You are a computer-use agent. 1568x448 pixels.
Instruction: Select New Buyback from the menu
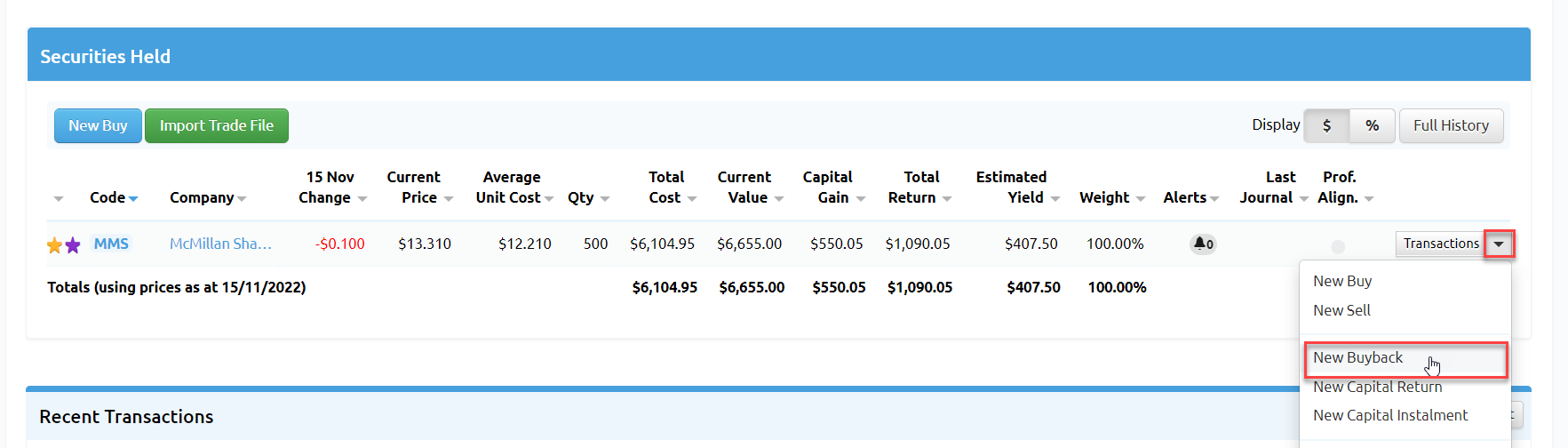(x=1357, y=357)
